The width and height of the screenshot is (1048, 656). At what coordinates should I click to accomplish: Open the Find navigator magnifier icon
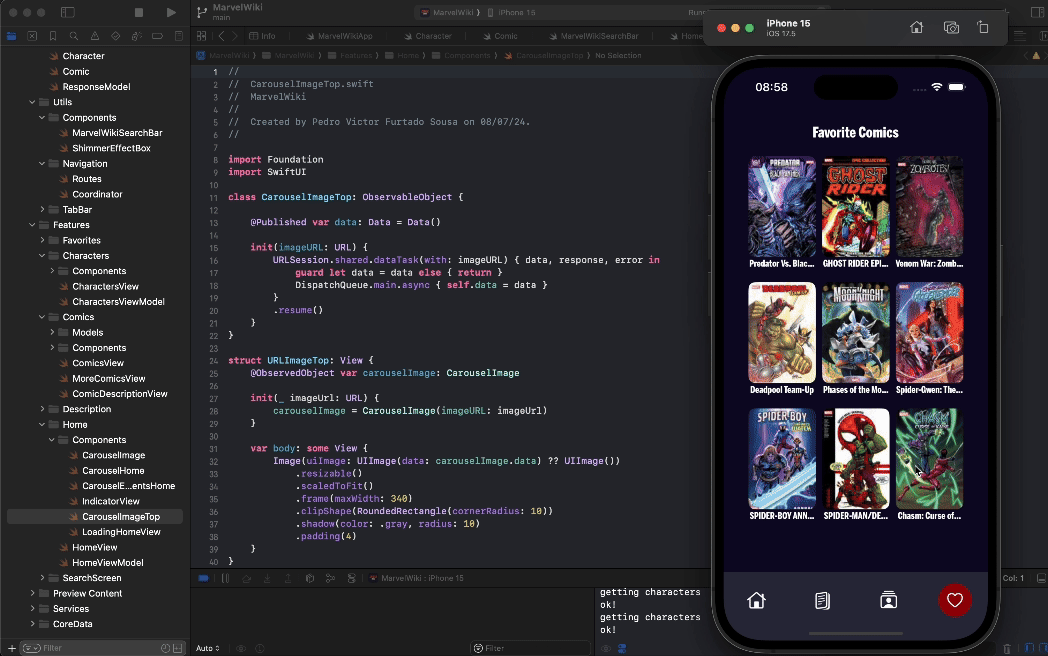click(74, 36)
